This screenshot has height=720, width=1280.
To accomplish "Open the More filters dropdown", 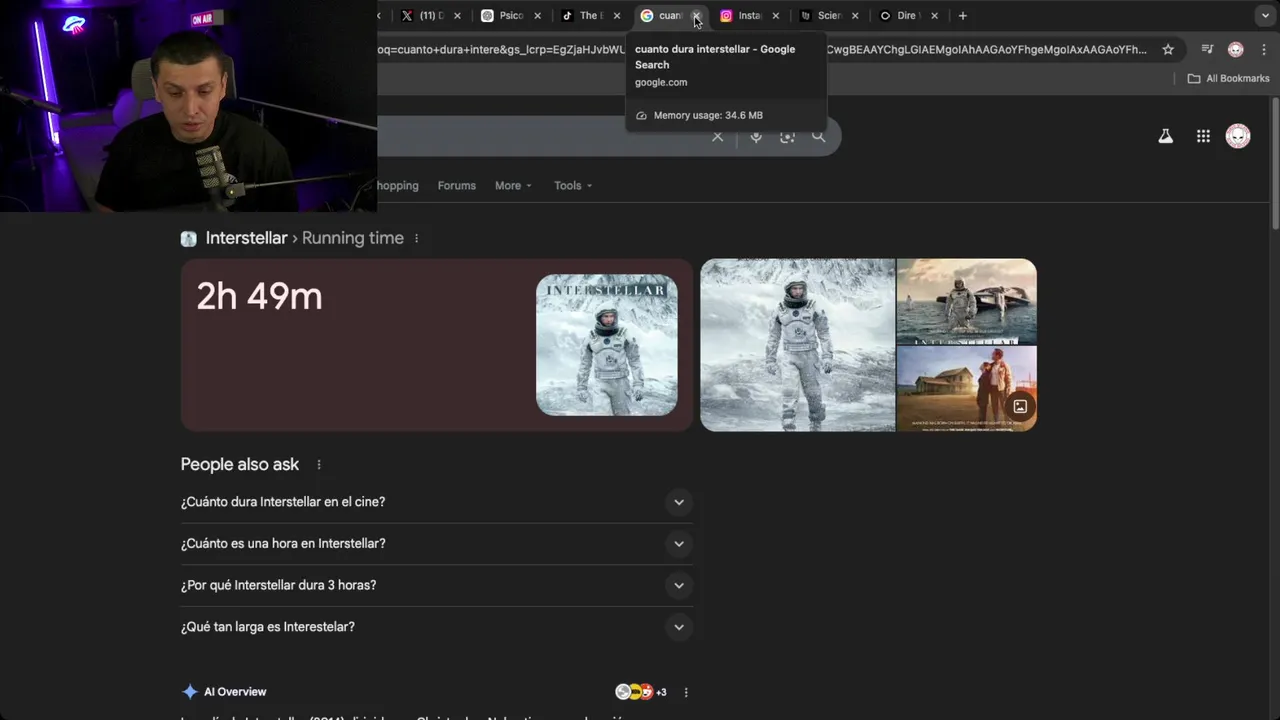I will coord(513,185).
